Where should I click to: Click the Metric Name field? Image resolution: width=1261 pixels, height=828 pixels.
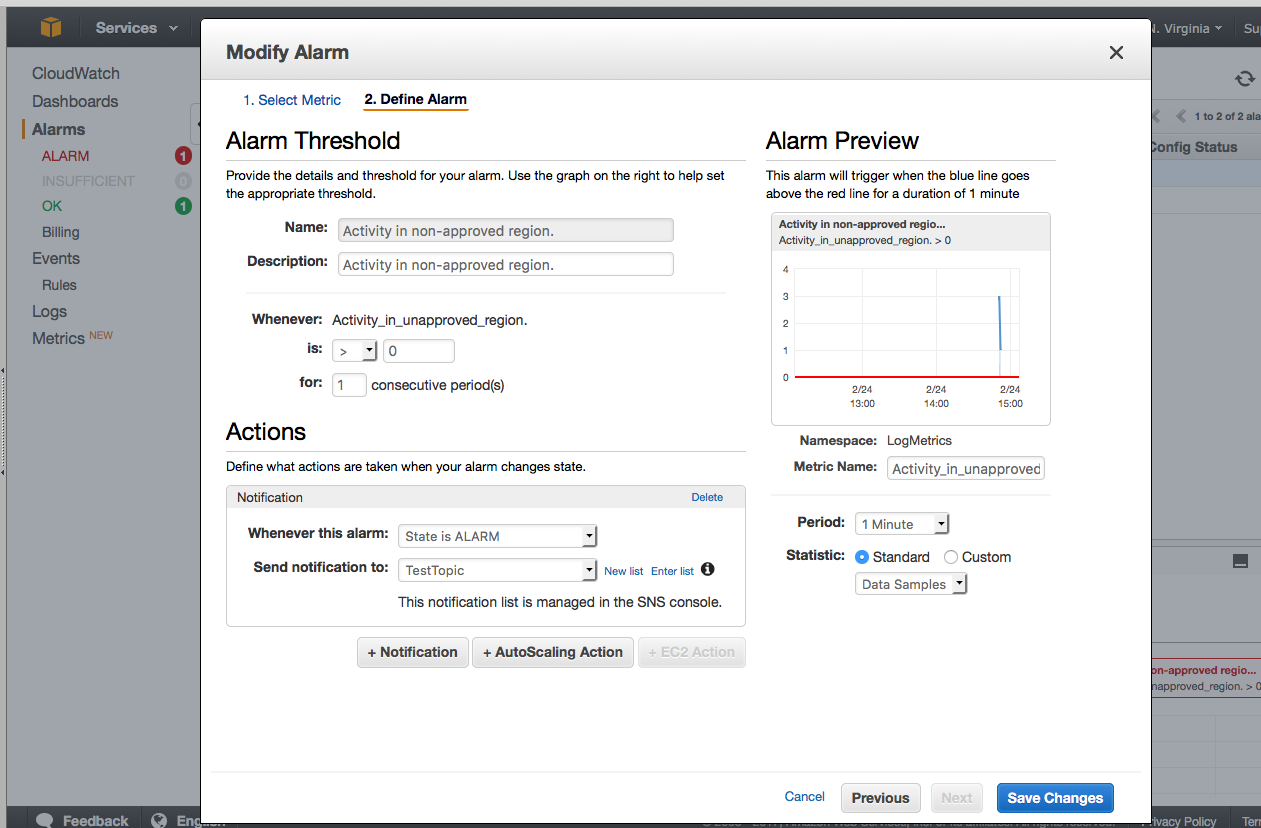point(966,468)
